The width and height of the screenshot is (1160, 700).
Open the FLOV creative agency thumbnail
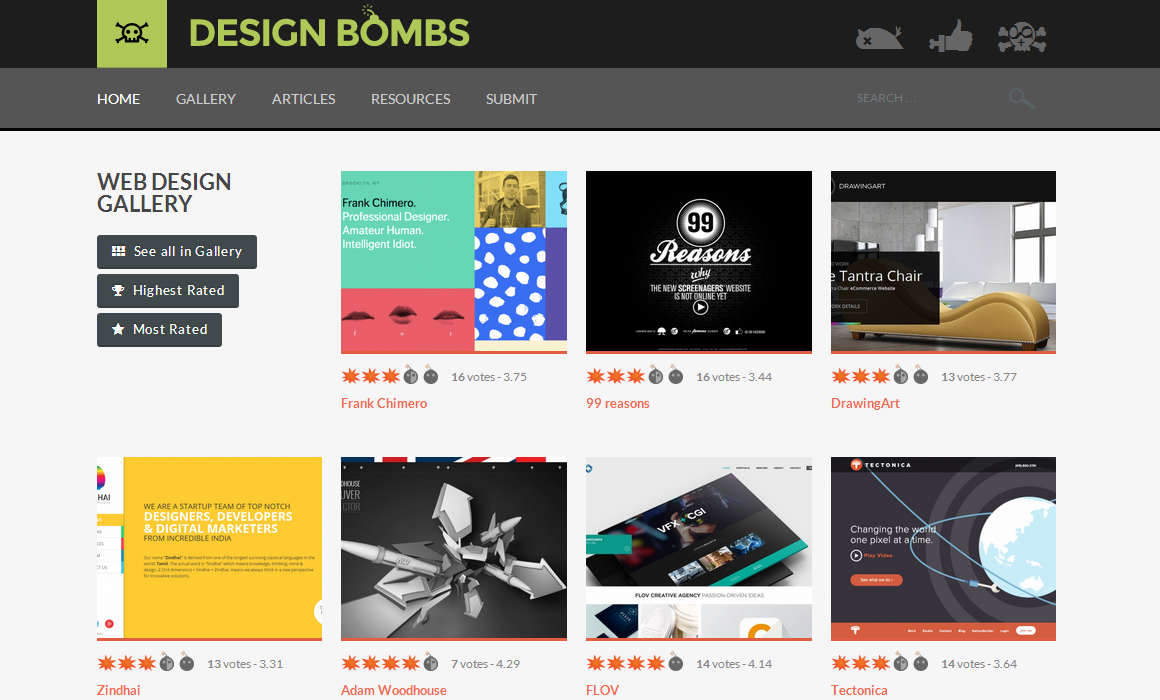698,548
